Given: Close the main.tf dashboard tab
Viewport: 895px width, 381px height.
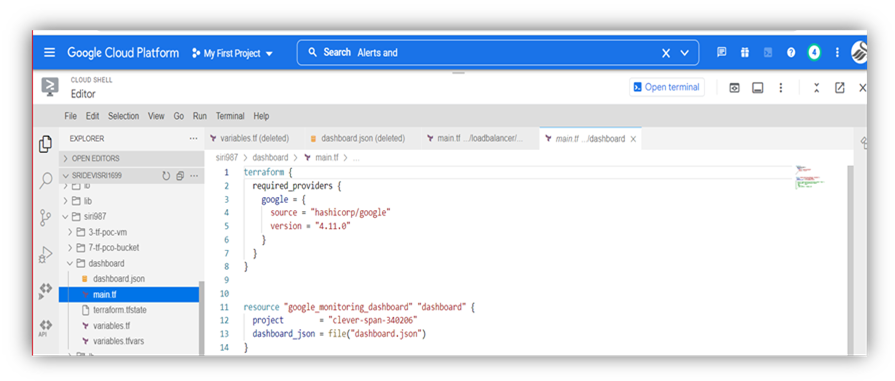Looking at the screenshot, I should click(633, 139).
